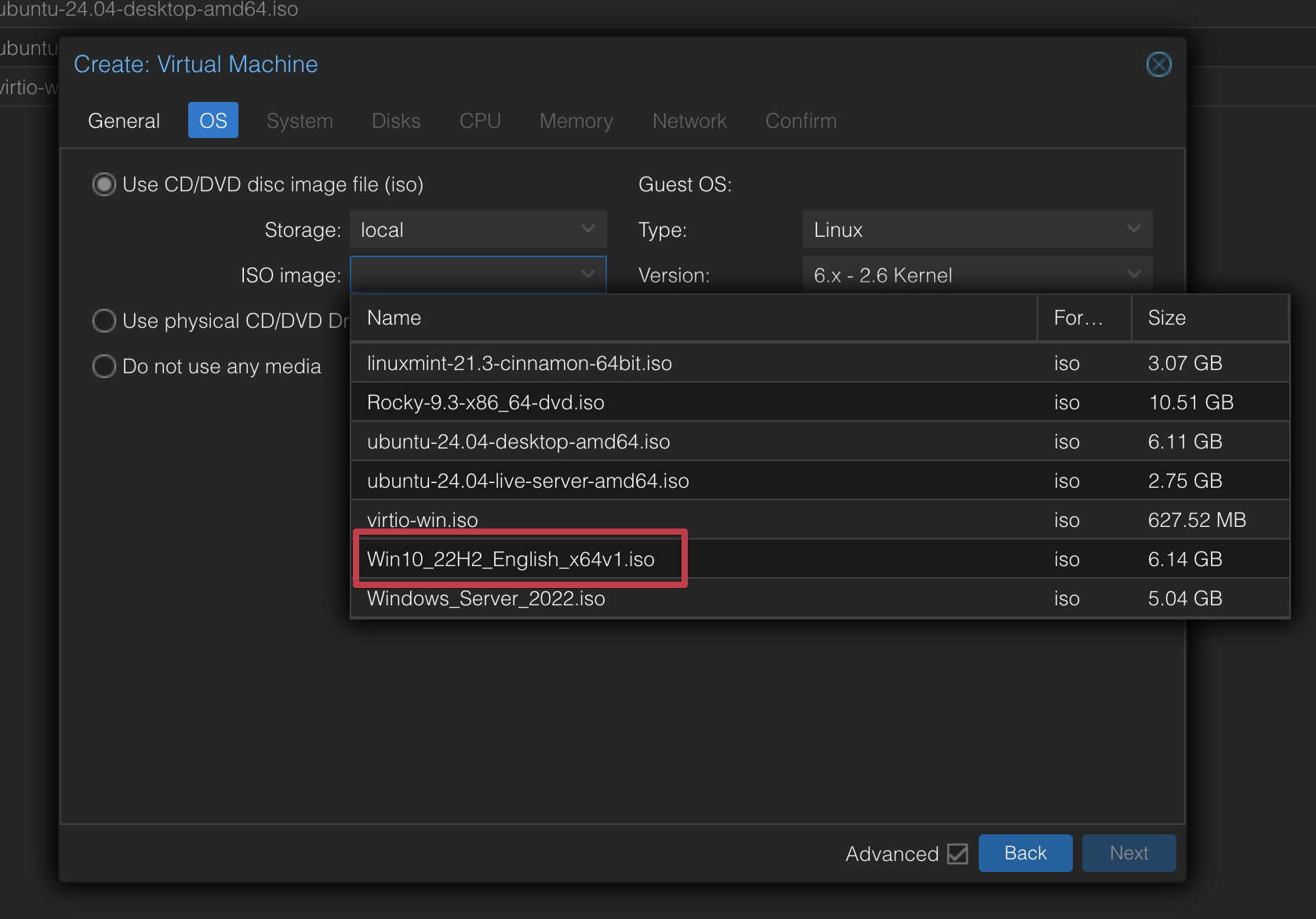The image size is (1316, 919).
Task: Jump to the Confirm tab
Action: pos(801,121)
